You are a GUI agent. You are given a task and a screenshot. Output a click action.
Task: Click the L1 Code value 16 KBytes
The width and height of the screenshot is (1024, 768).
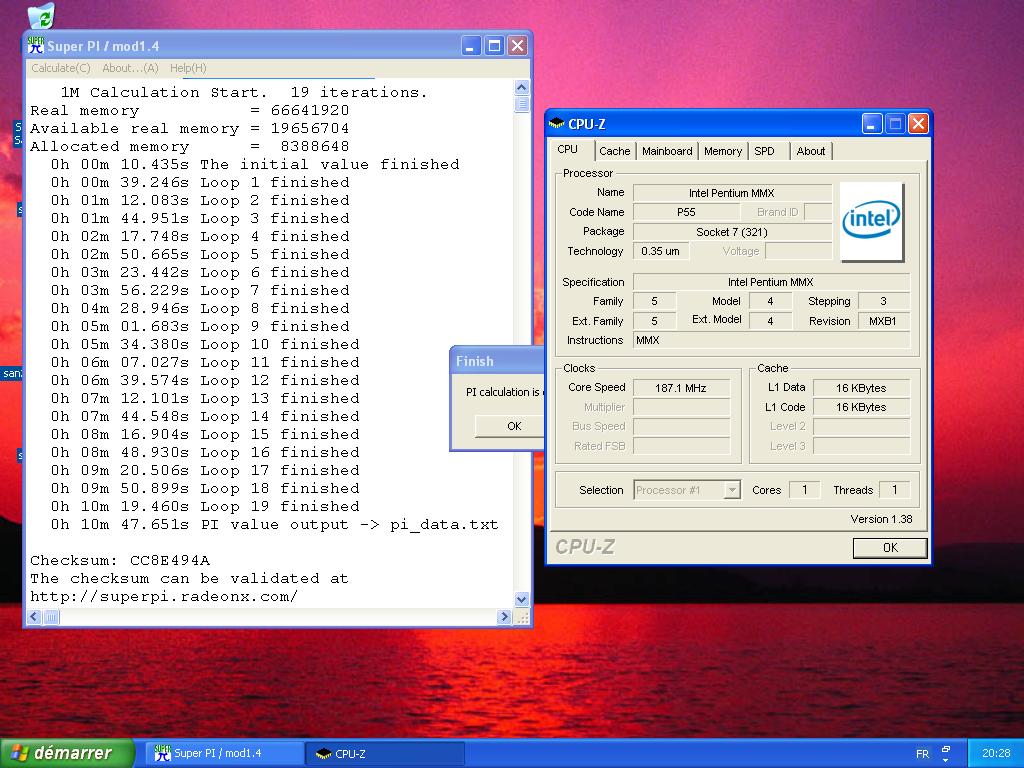(x=861, y=407)
